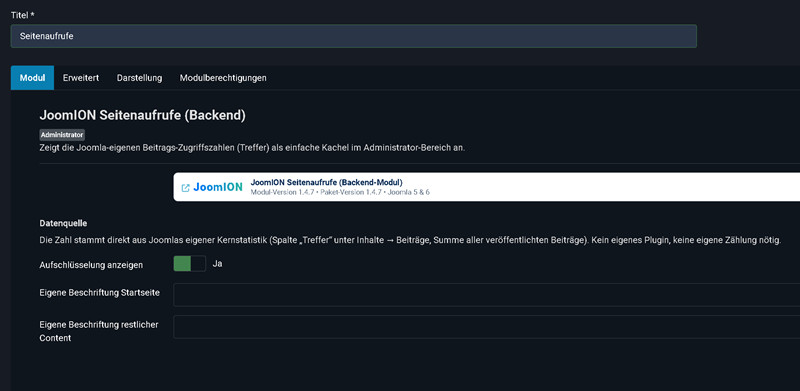Screen dimensions: 800x391
Task: Click the Aufschlüsselung anzeigen label
Action: tap(91, 265)
